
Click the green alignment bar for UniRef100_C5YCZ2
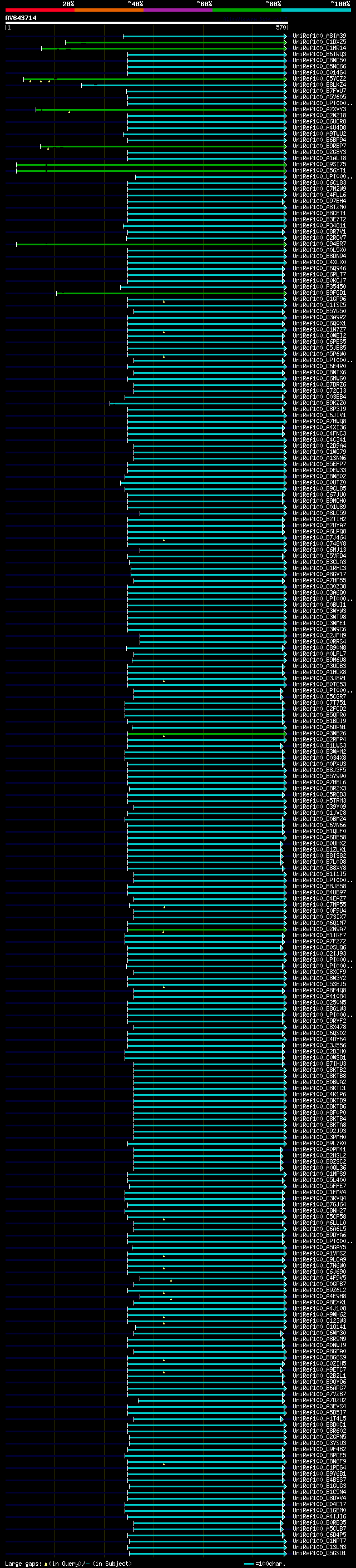pos(155,79)
